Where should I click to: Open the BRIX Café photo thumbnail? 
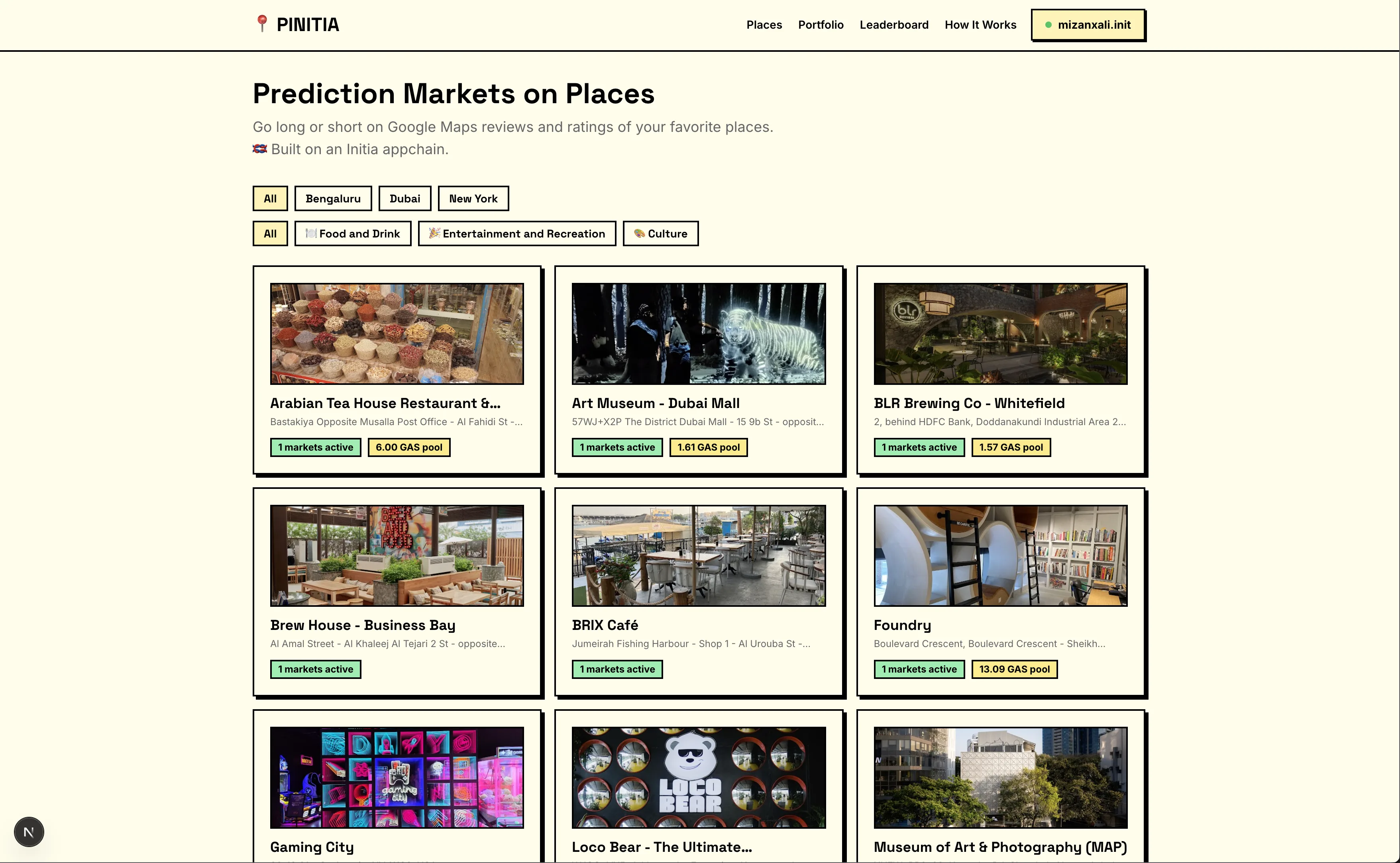pyautogui.click(x=699, y=555)
